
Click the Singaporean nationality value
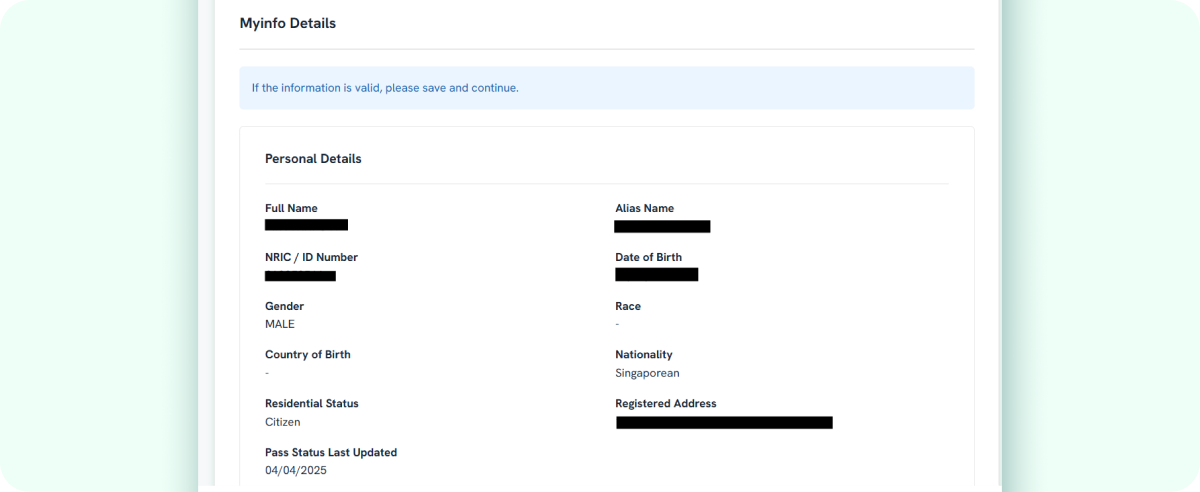[647, 373]
